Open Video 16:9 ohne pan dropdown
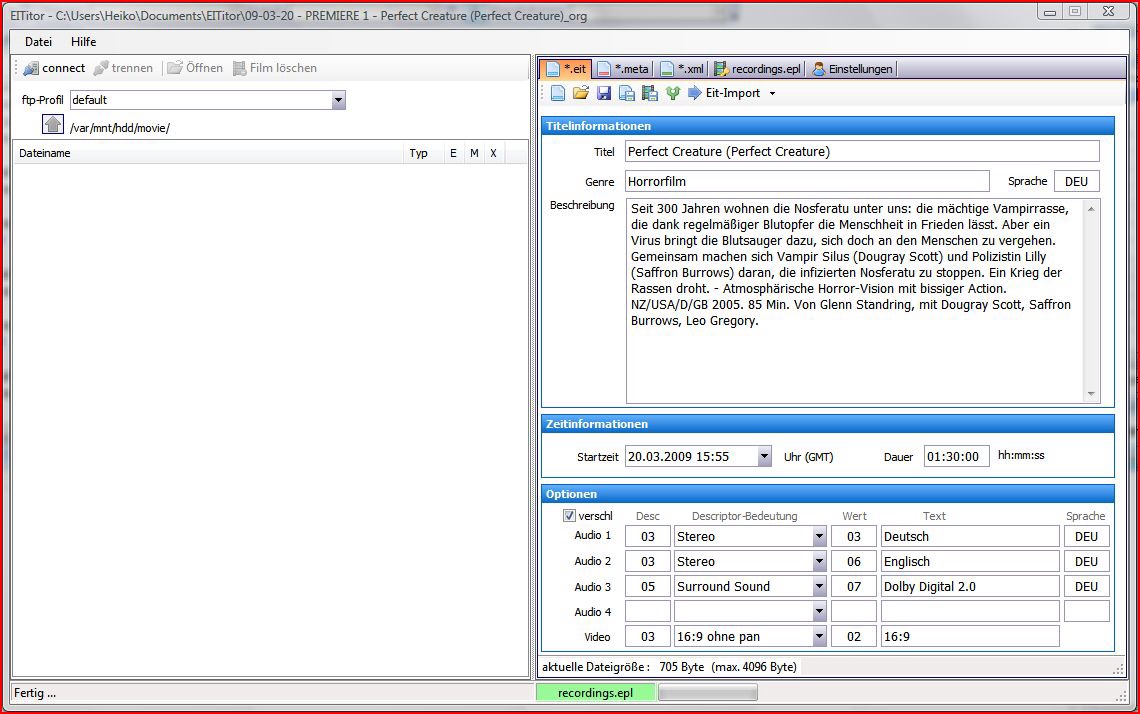Image resolution: width=1140 pixels, height=714 pixels. (819, 637)
